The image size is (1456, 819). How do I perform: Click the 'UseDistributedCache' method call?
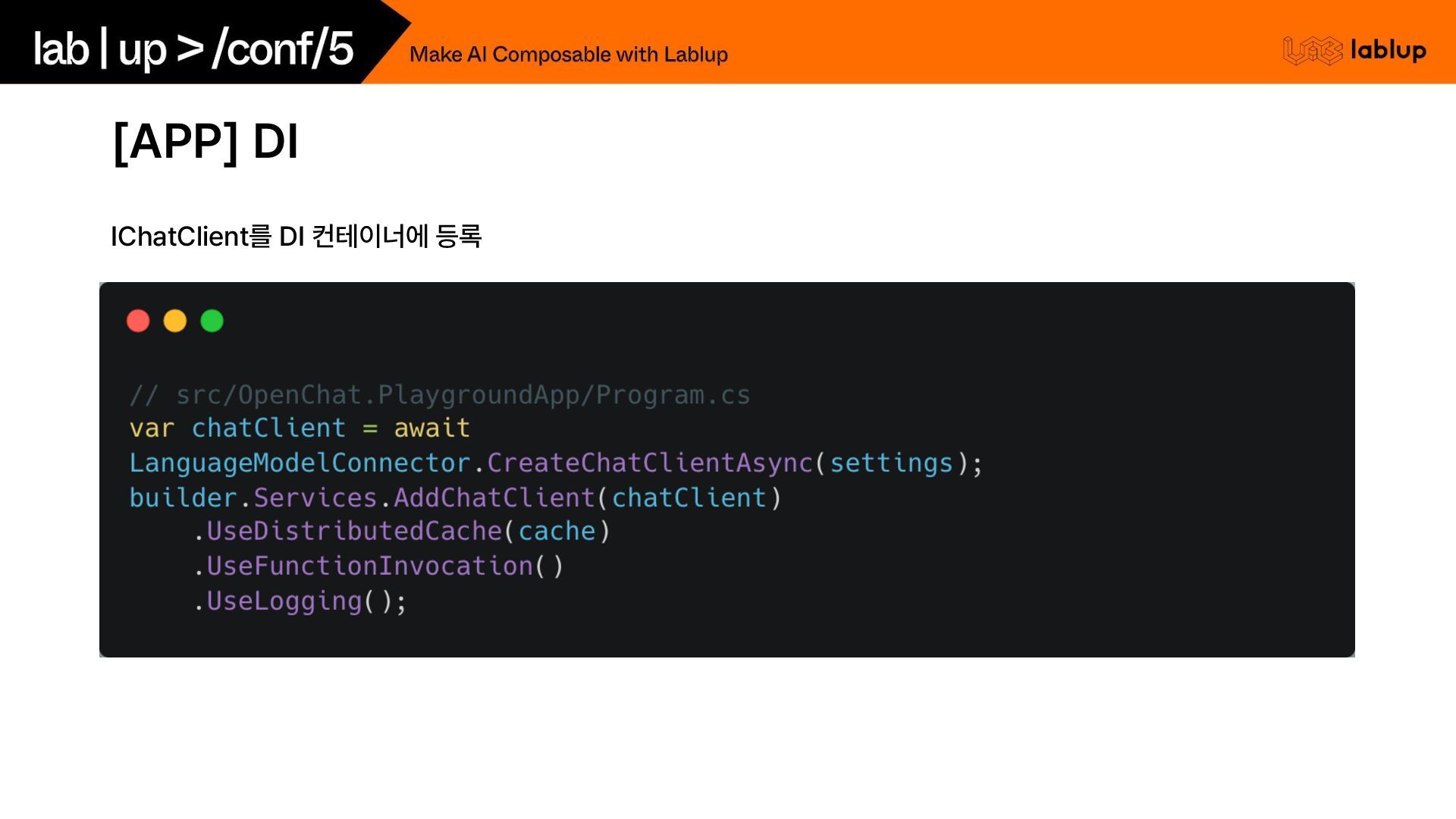[x=354, y=532]
